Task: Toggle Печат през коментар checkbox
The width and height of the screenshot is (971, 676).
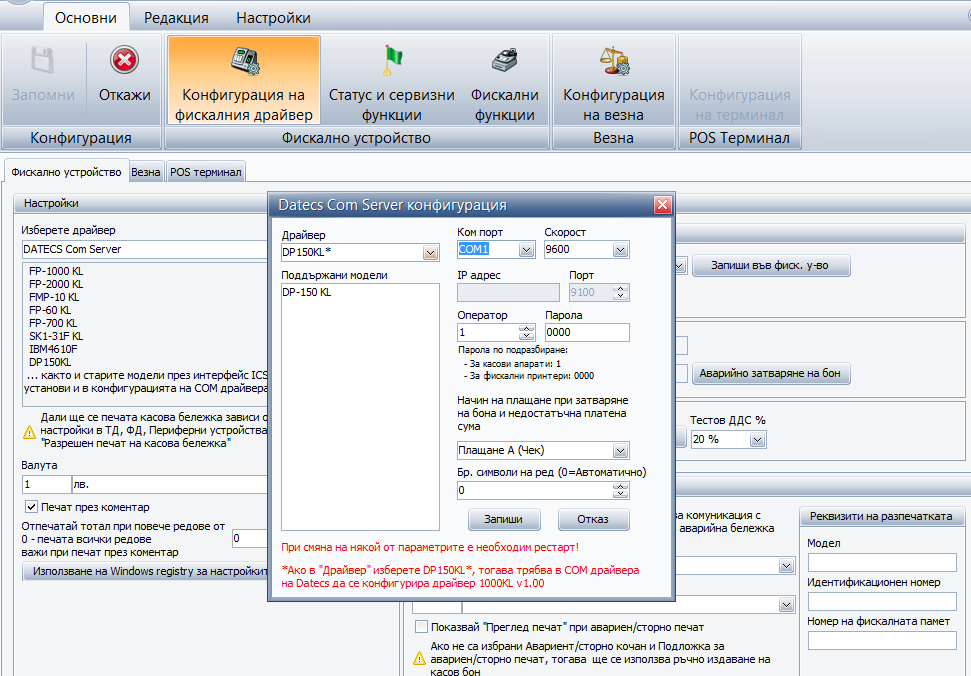Action: tap(31, 507)
